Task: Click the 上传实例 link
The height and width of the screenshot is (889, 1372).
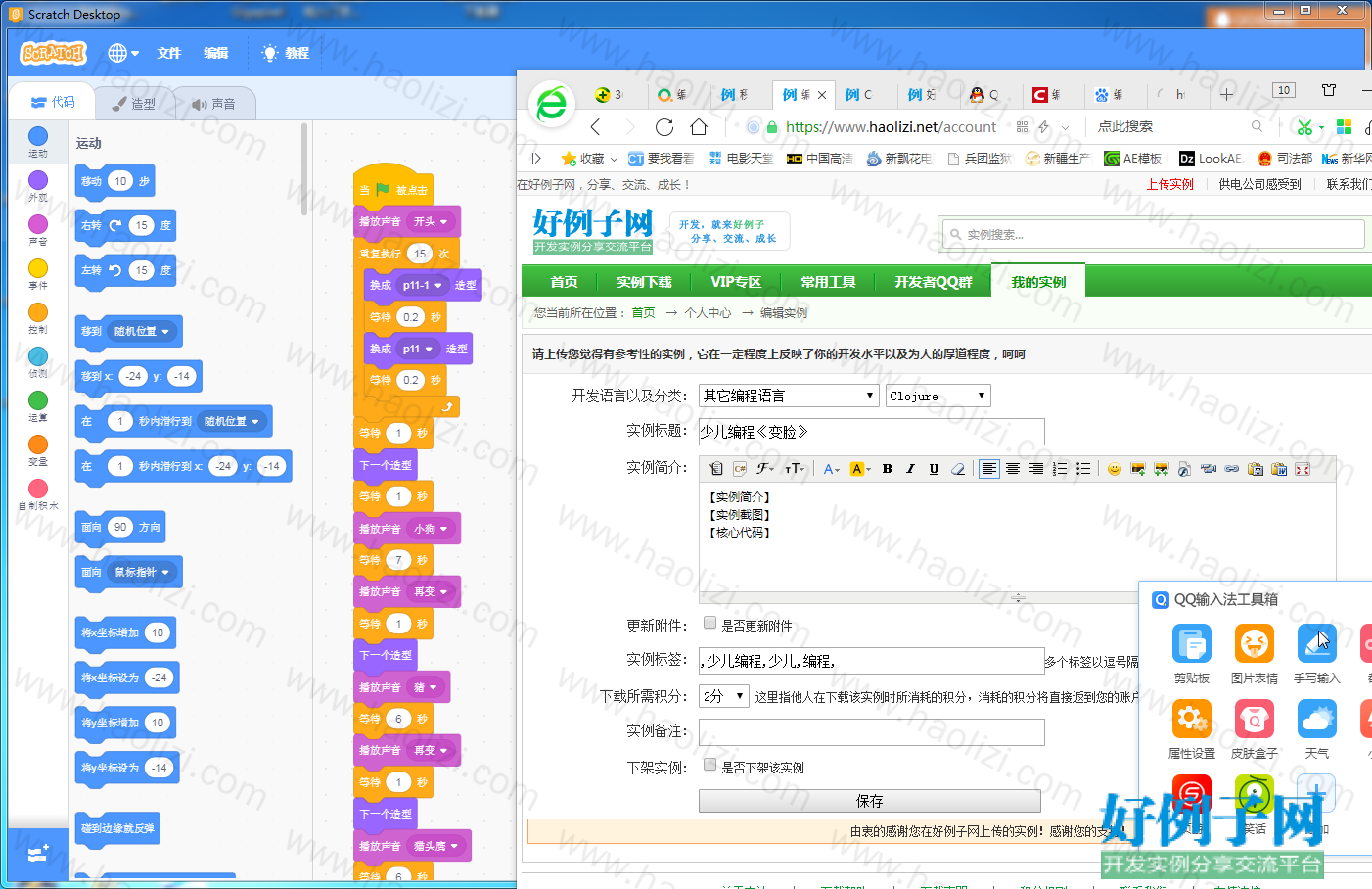Action: 1169,184
